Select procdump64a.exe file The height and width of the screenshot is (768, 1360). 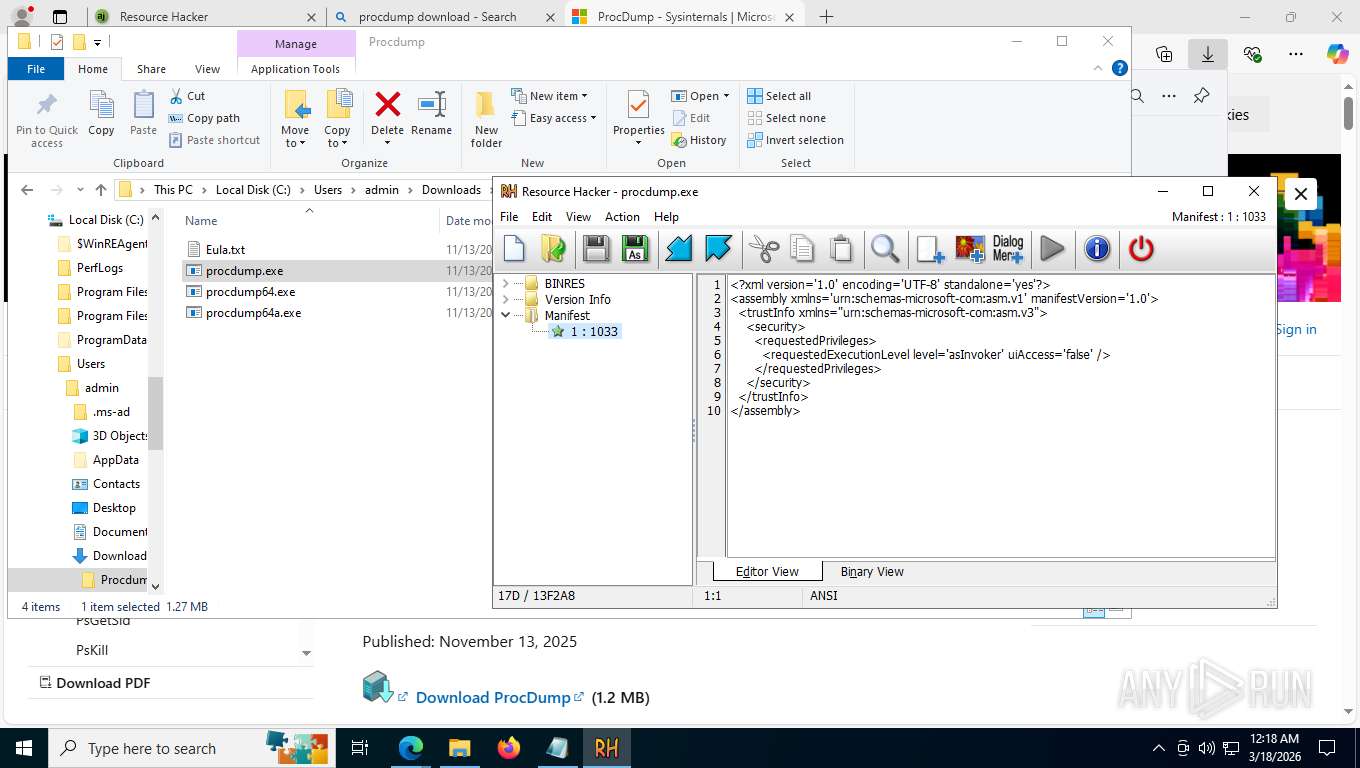click(253, 313)
